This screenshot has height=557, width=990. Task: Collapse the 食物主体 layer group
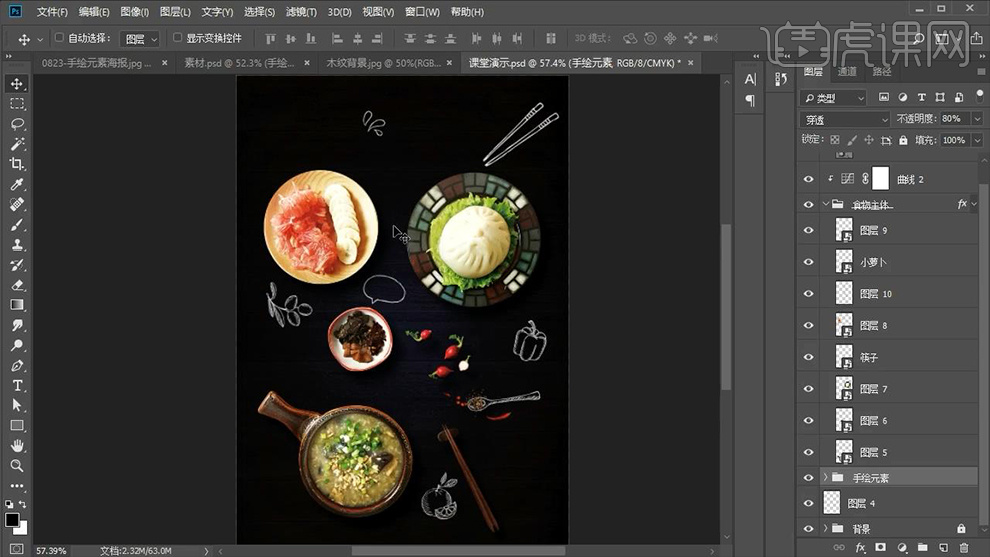tap(825, 204)
